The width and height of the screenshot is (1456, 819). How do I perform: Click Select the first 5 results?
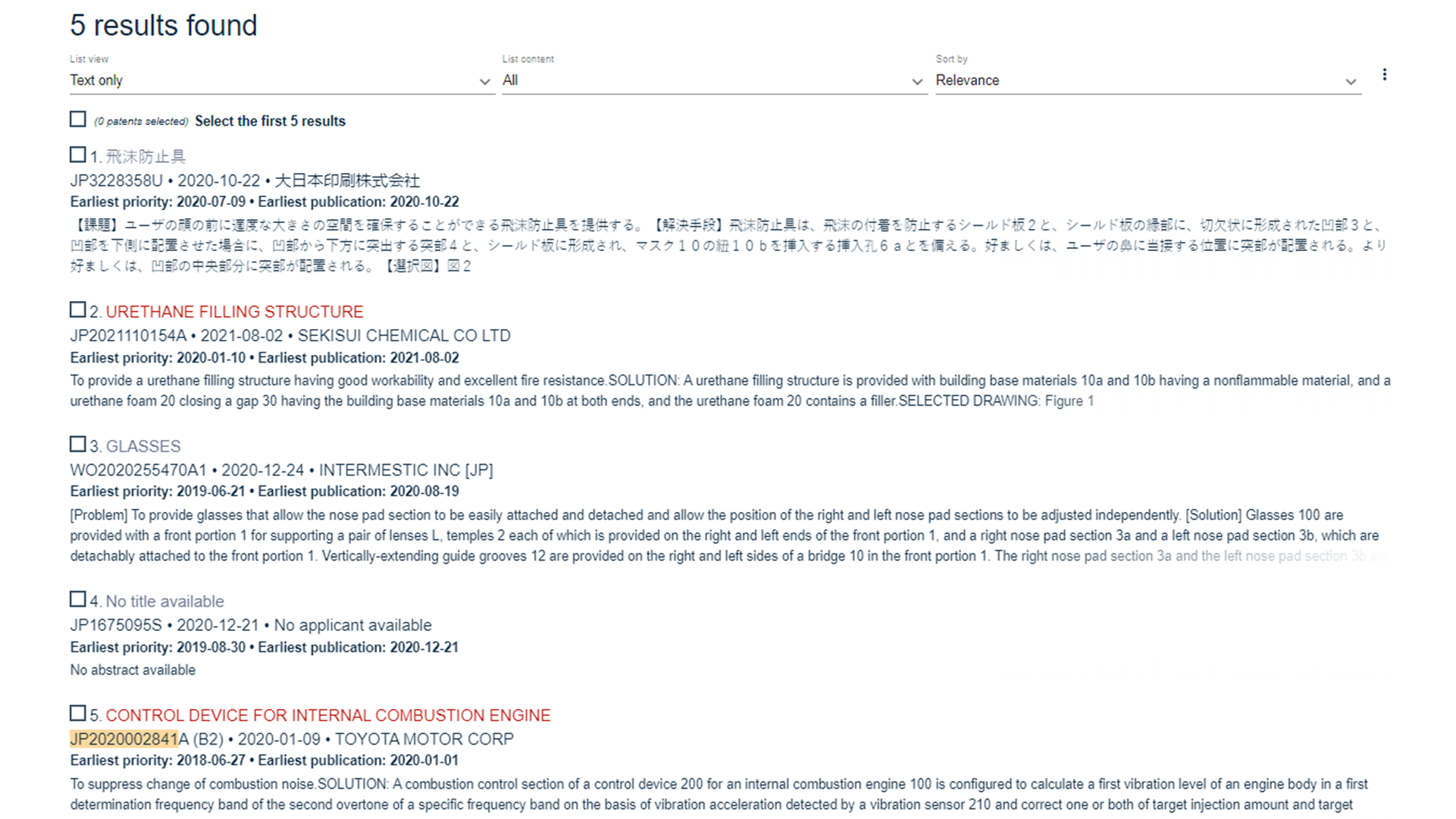(270, 121)
